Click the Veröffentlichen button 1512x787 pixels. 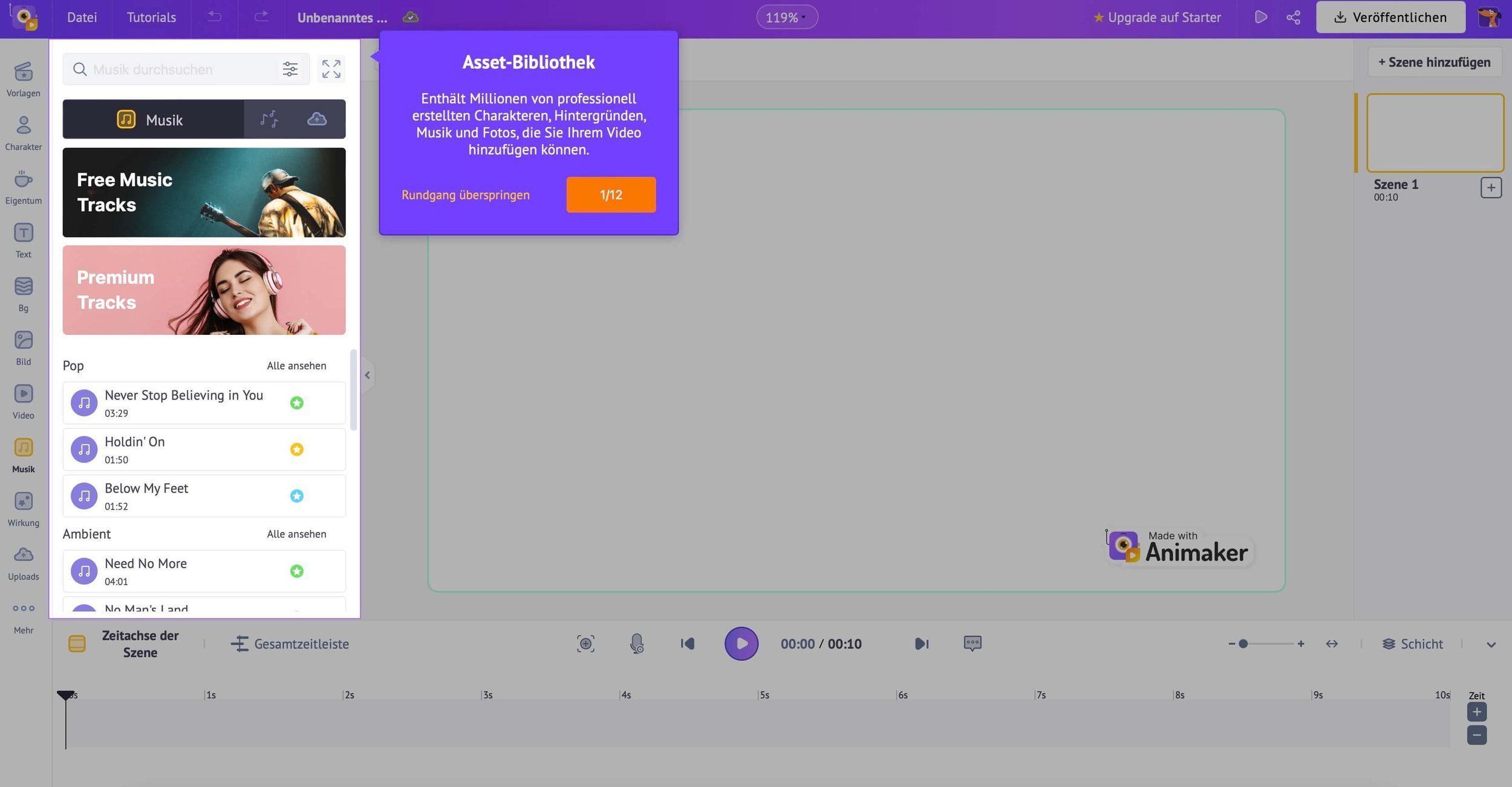point(1390,17)
